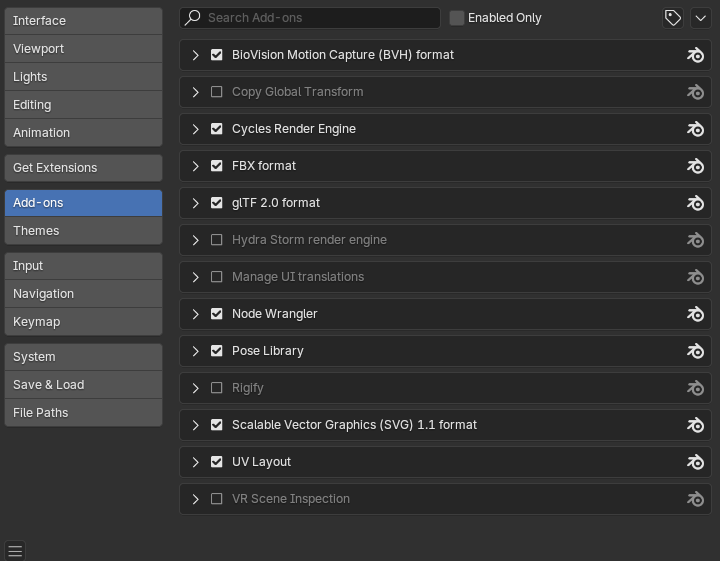Click the add-on tags filter icon
This screenshot has height=561, width=720.
(x=673, y=18)
